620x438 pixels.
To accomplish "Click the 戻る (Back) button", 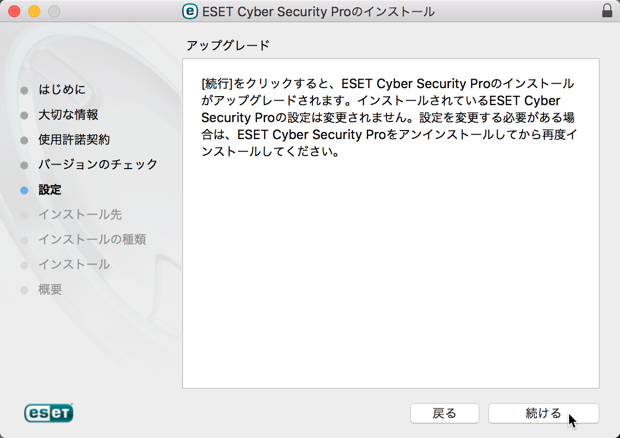I will click(x=444, y=413).
